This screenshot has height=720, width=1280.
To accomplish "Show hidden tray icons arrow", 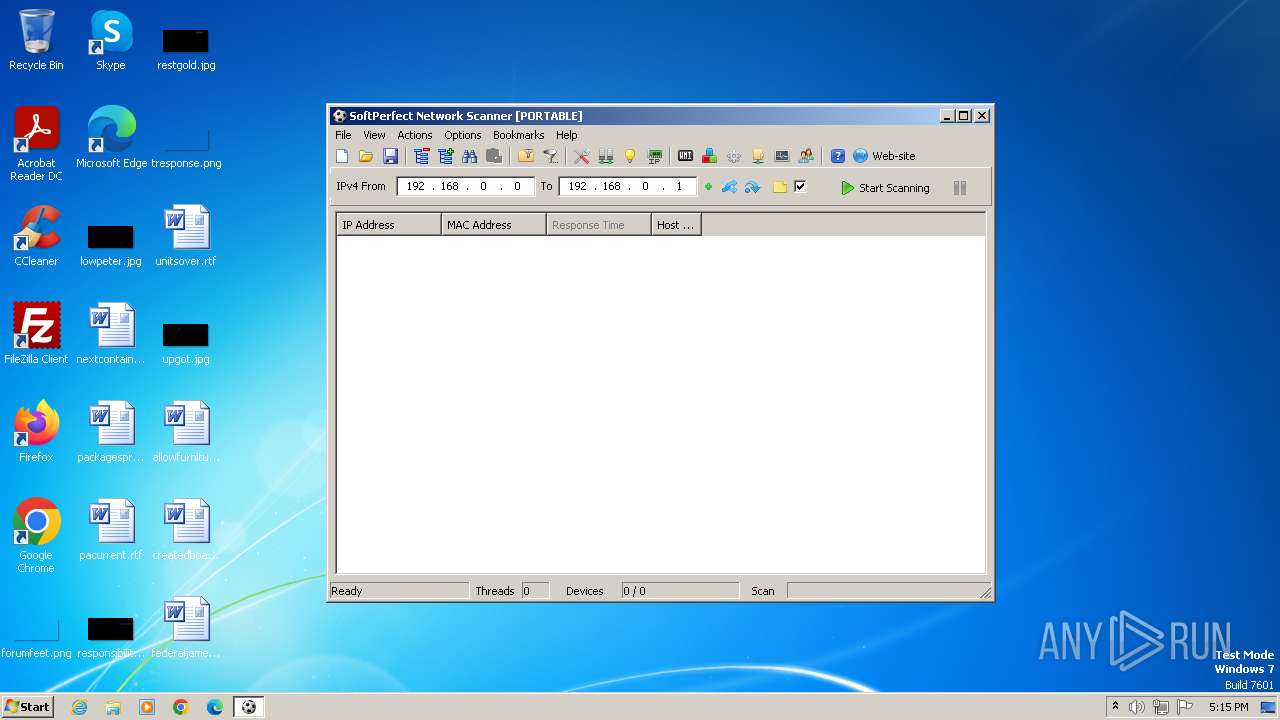I will (x=1115, y=707).
